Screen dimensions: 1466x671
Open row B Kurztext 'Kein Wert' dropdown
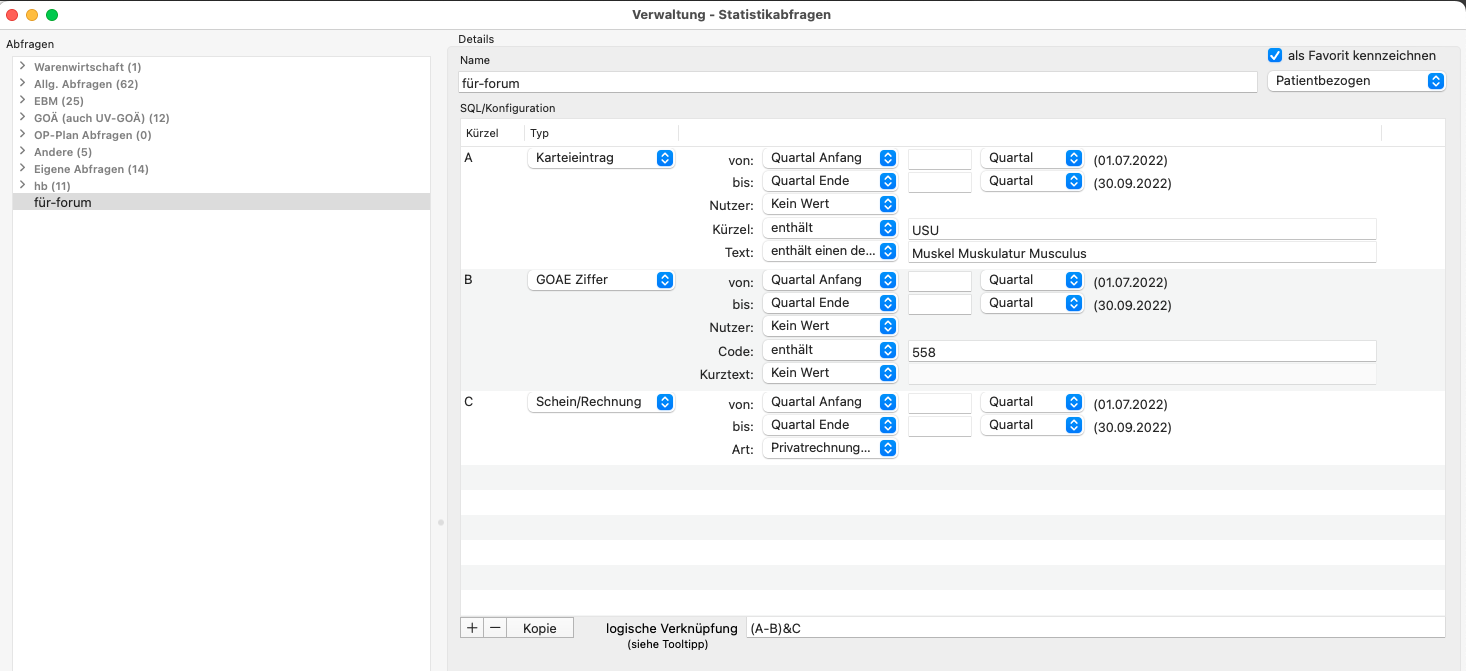coord(830,373)
